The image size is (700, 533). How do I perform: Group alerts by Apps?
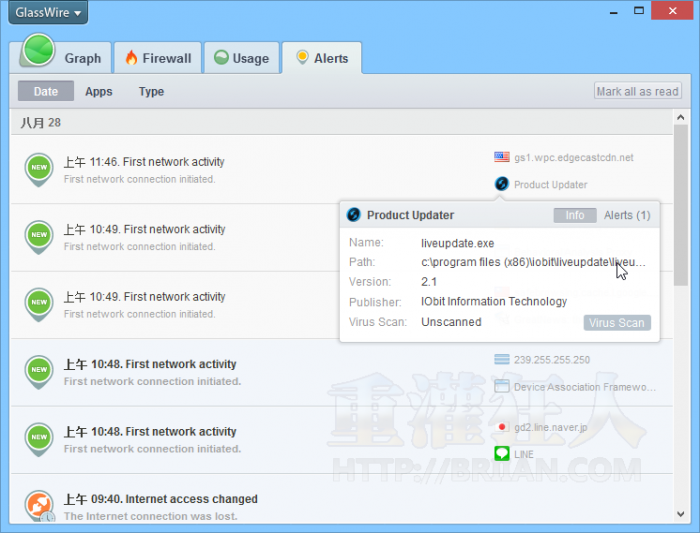[x=99, y=91]
